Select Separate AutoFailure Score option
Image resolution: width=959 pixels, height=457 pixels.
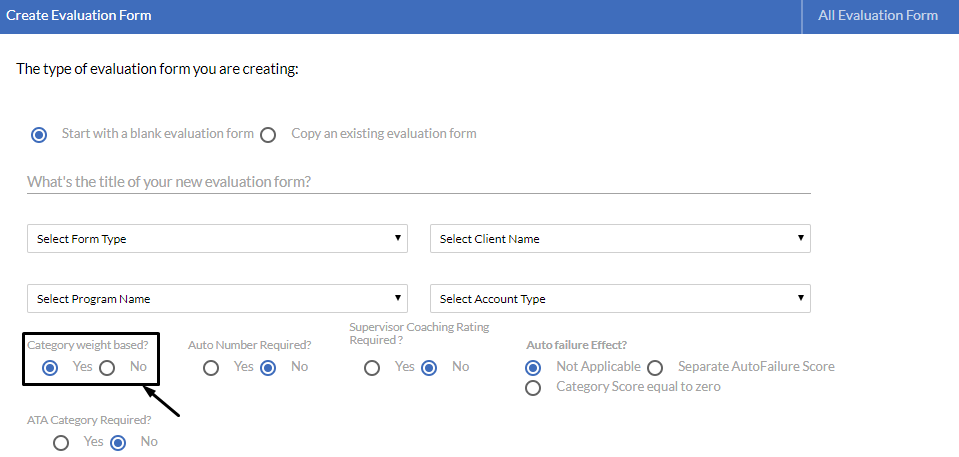point(655,368)
